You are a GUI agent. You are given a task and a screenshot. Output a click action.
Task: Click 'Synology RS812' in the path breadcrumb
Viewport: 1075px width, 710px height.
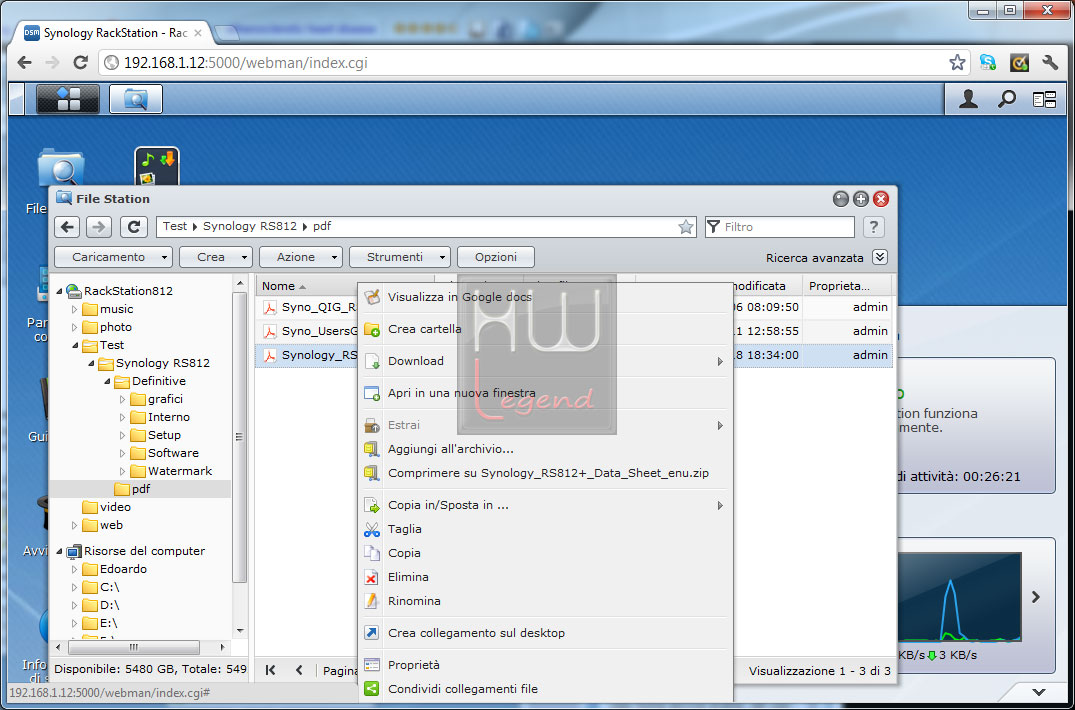(250, 226)
